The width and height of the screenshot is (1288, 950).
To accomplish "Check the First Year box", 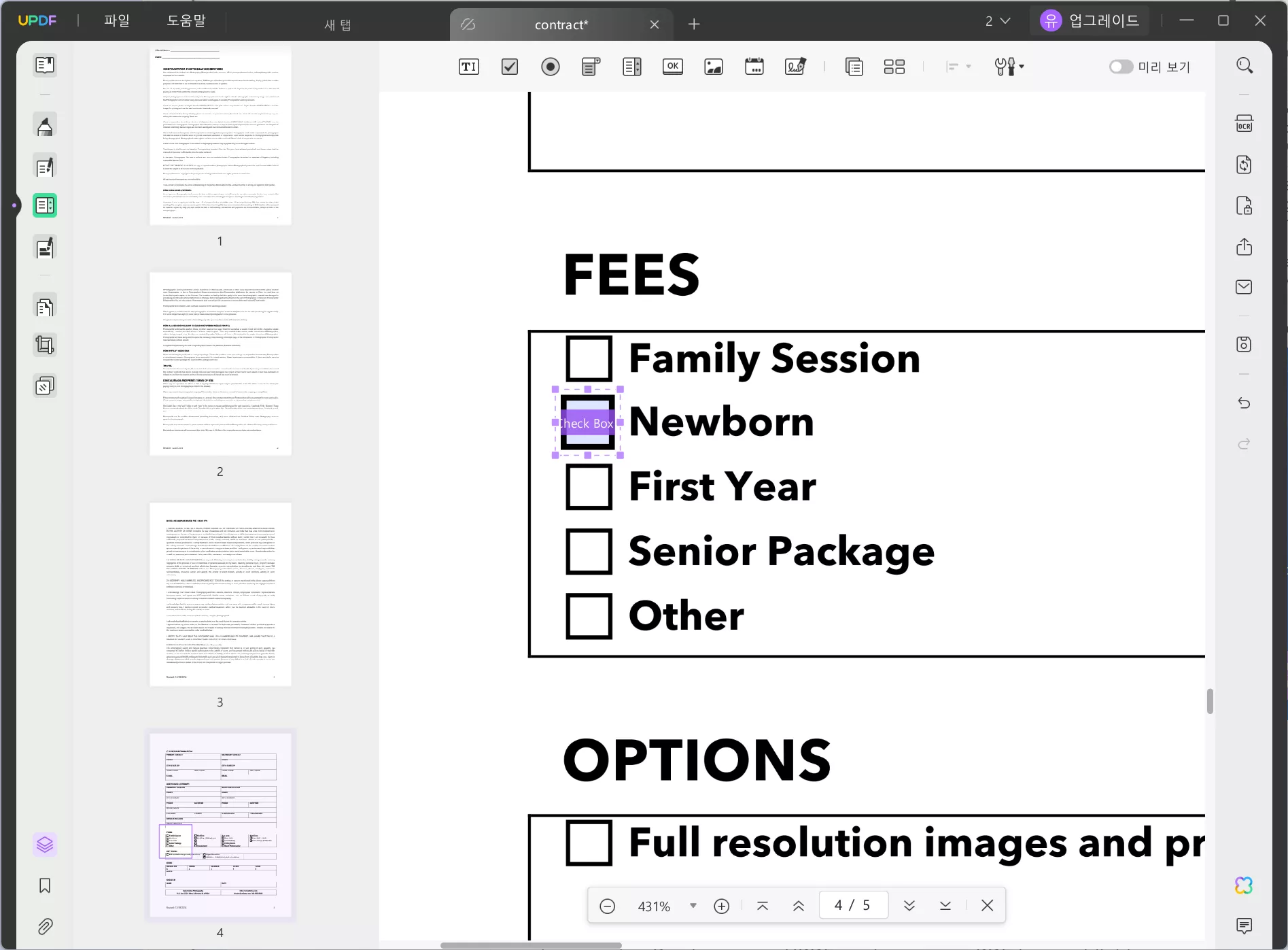I will click(589, 486).
